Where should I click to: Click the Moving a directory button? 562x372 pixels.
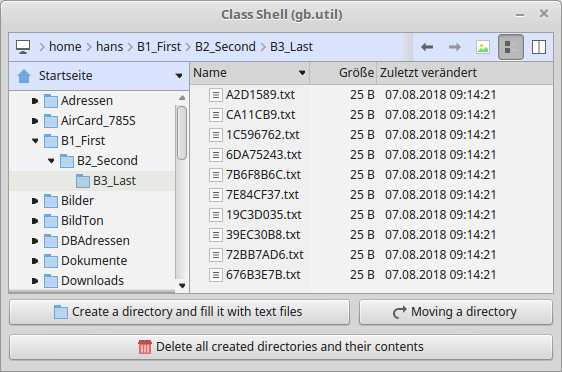click(x=456, y=312)
